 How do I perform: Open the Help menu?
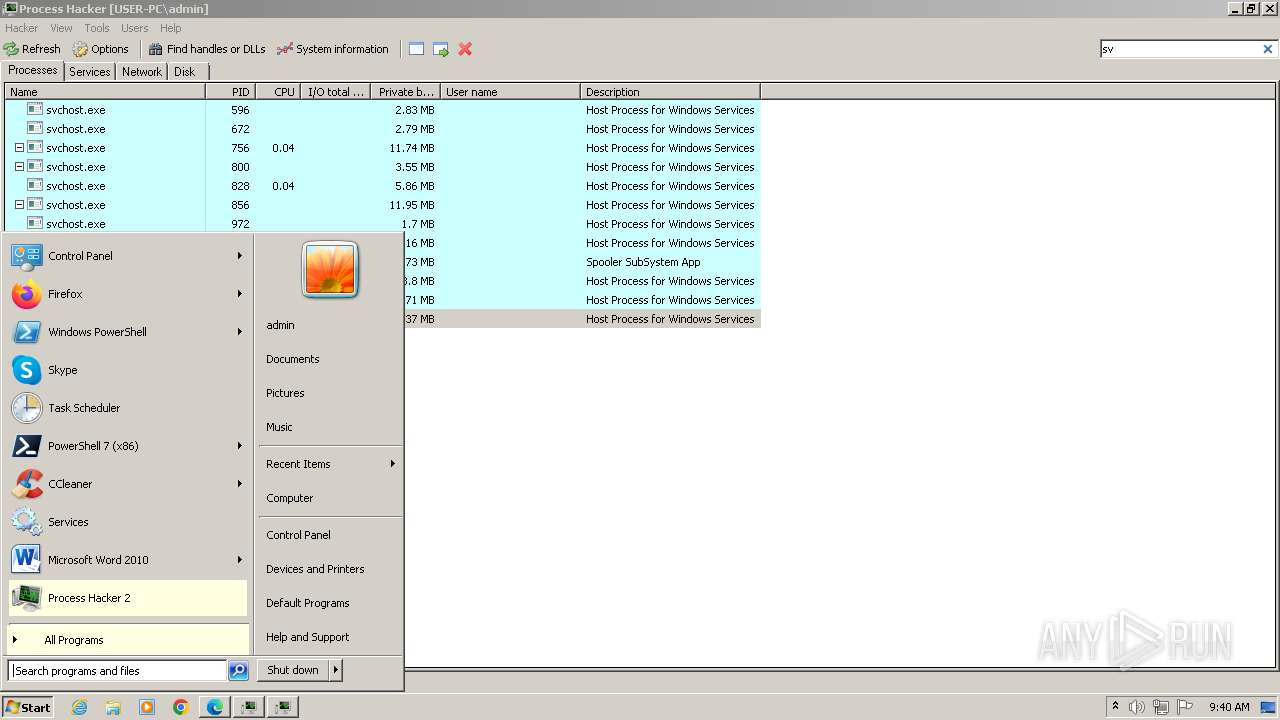171,28
